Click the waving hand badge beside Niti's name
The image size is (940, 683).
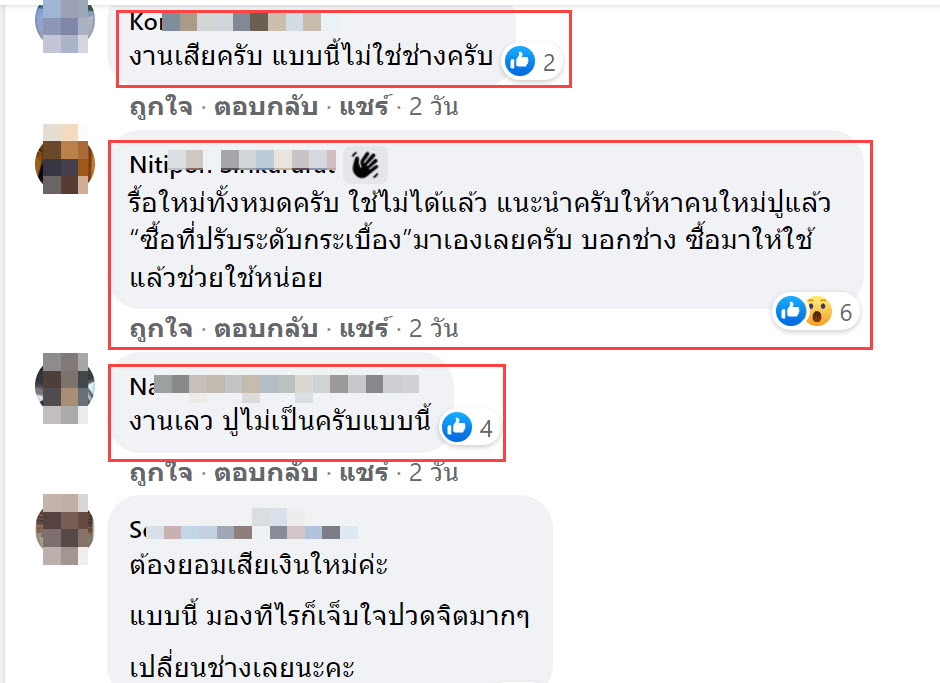(x=365, y=165)
